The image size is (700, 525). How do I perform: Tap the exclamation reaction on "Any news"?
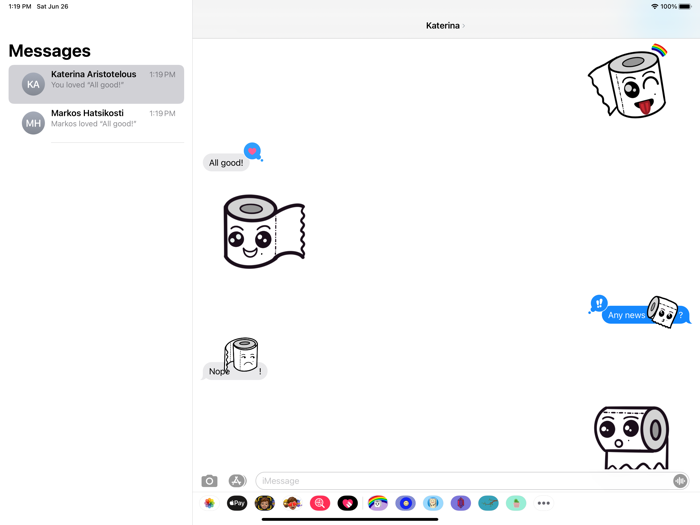tap(599, 303)
